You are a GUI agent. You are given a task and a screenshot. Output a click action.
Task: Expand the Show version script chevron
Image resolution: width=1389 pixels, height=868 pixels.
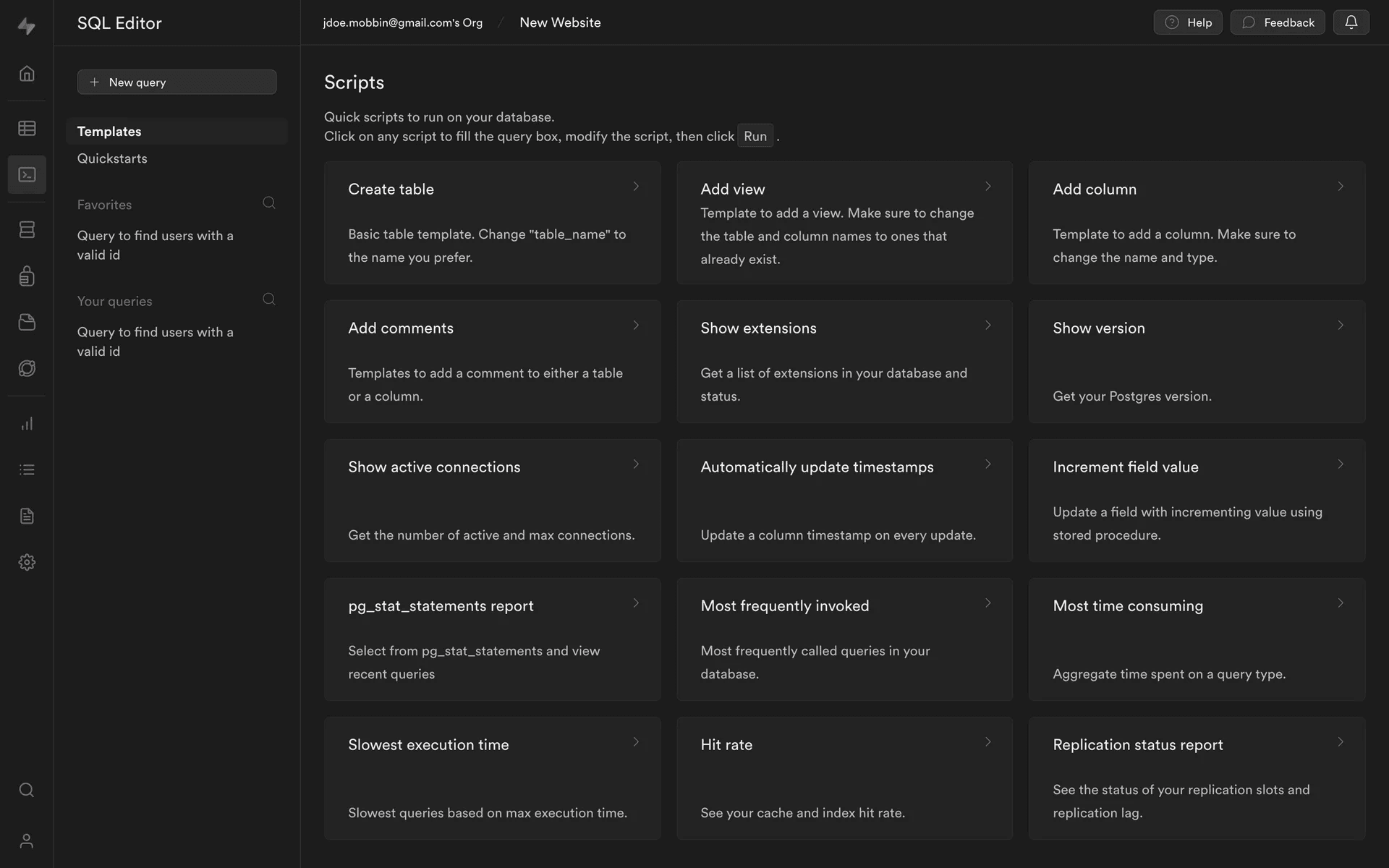click(x=1340, y=325)
